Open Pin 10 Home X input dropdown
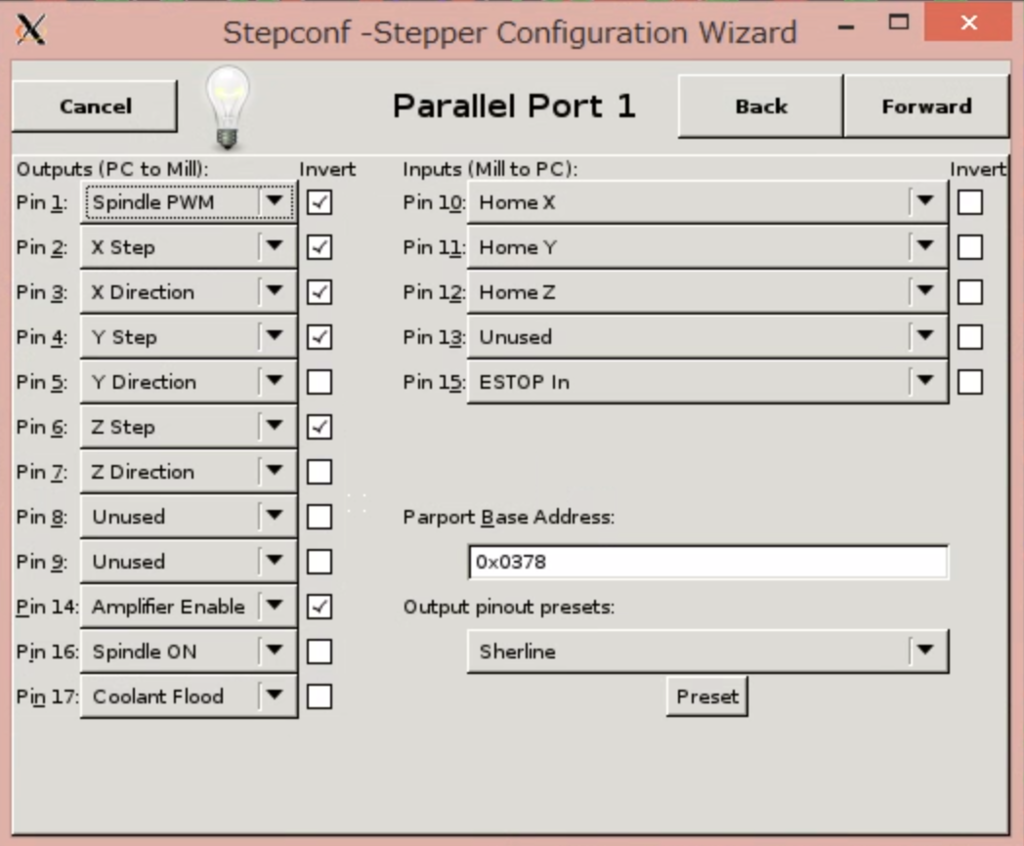1024x846 pixels. pos(708,203)
